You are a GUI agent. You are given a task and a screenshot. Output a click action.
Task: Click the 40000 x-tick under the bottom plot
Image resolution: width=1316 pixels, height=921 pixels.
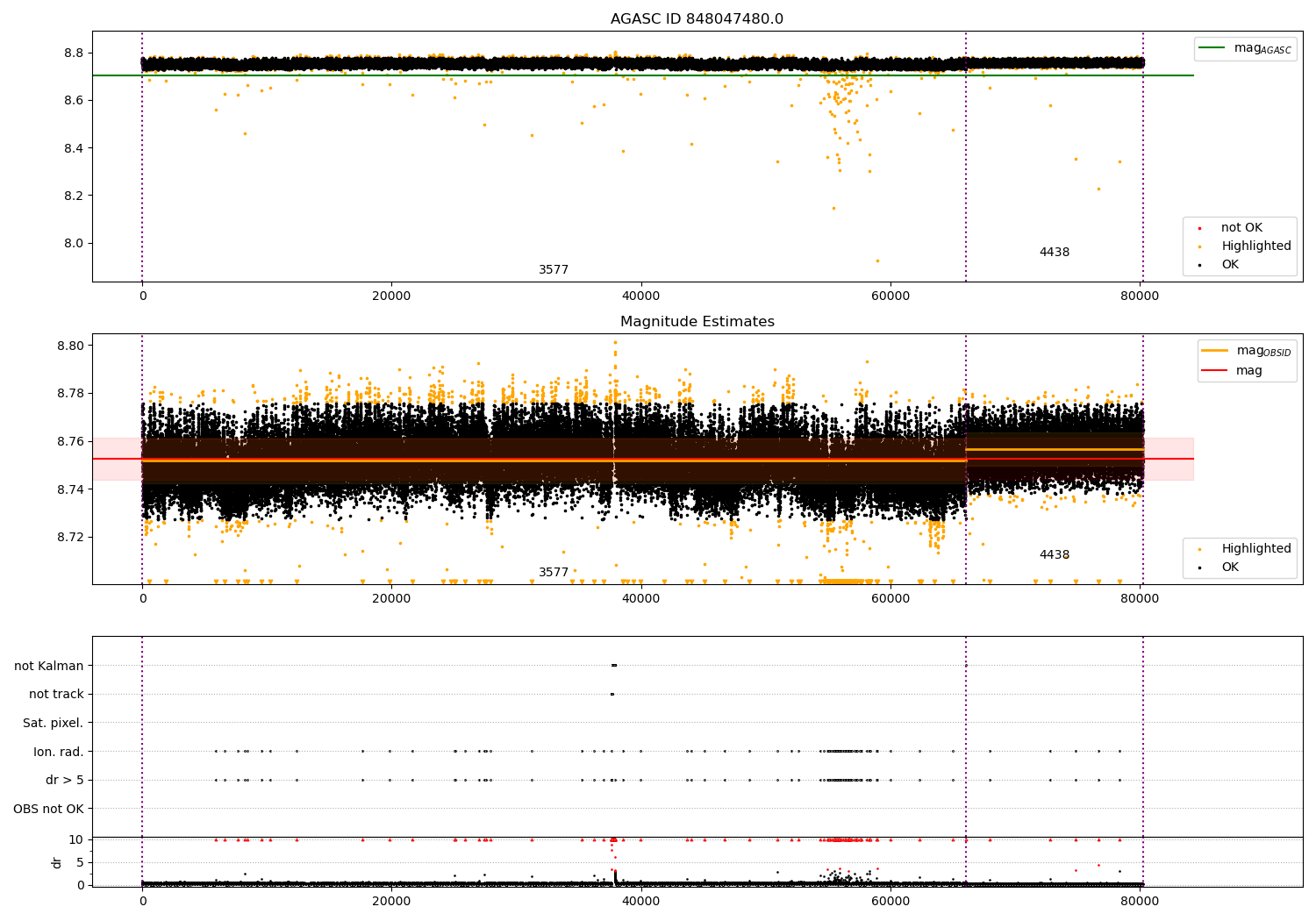[640, 902]
